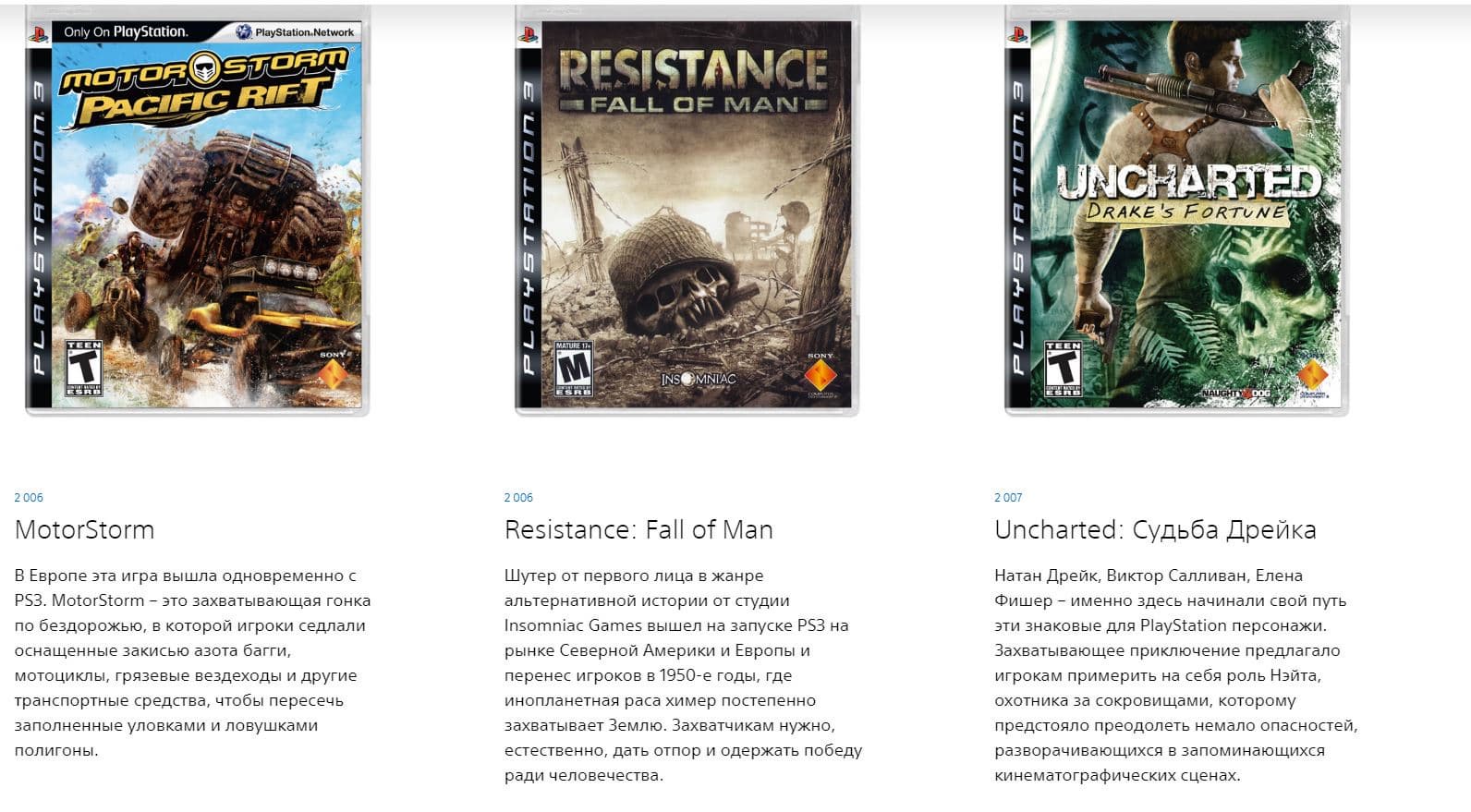The image size is (1471, 812).
Task: Click the Teen ESRB rating on MotorStorm cover
Action: coord(84,369)
